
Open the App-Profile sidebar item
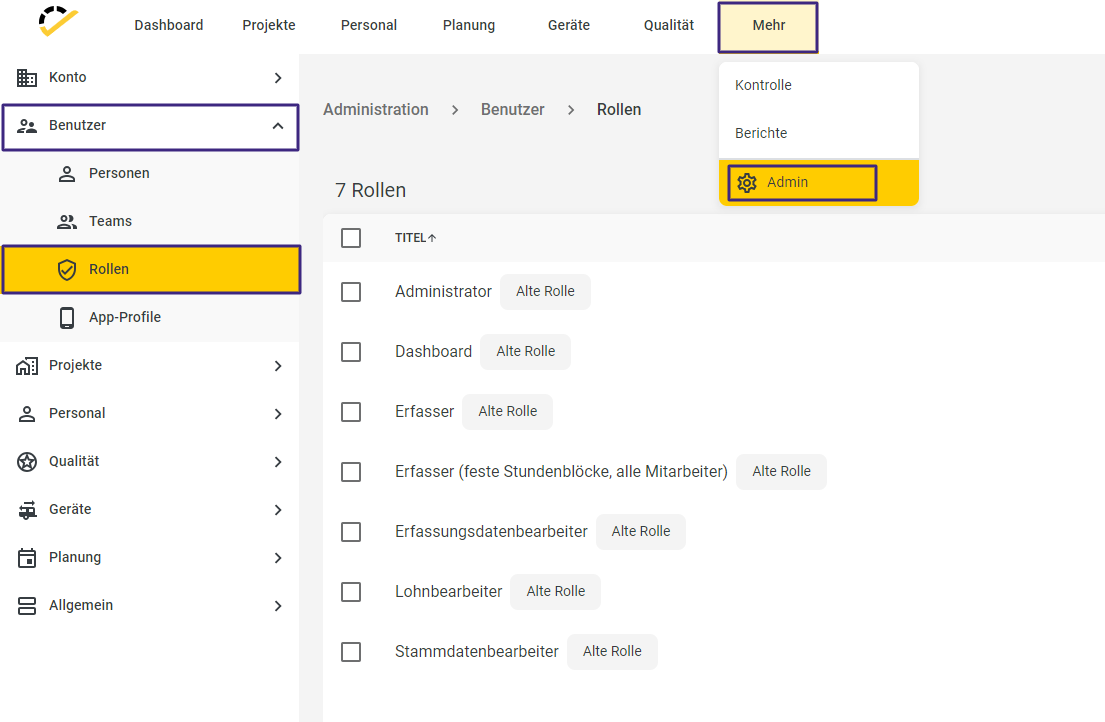point(150,318)
